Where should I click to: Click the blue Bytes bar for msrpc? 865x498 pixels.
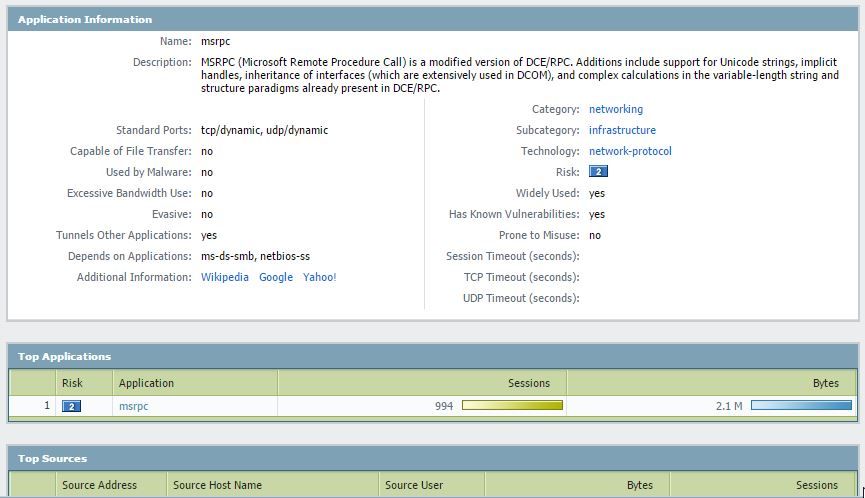click(802, 405)
